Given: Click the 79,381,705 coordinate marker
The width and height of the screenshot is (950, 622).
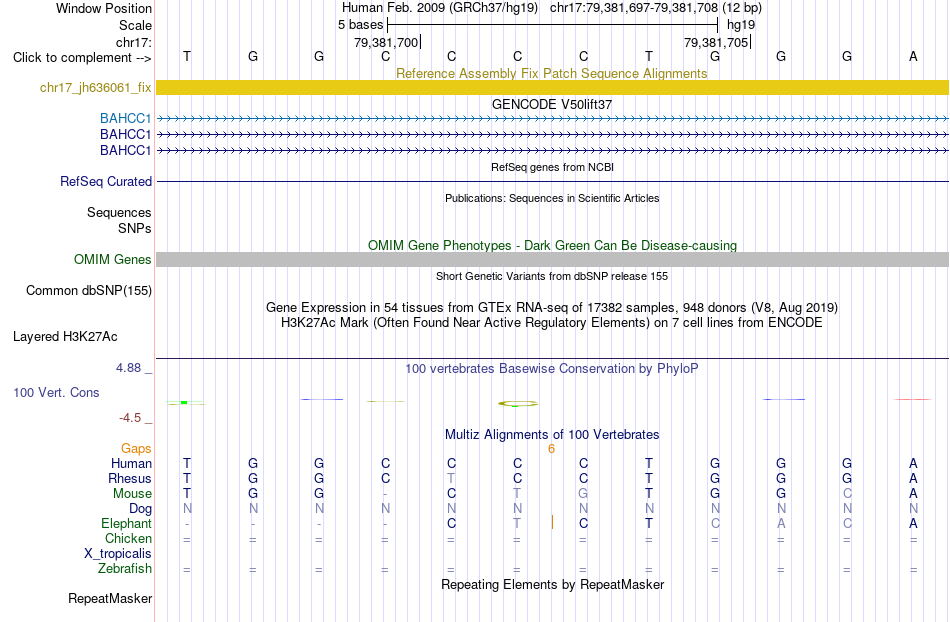Looking at the screenshot, I should (717, 42).
